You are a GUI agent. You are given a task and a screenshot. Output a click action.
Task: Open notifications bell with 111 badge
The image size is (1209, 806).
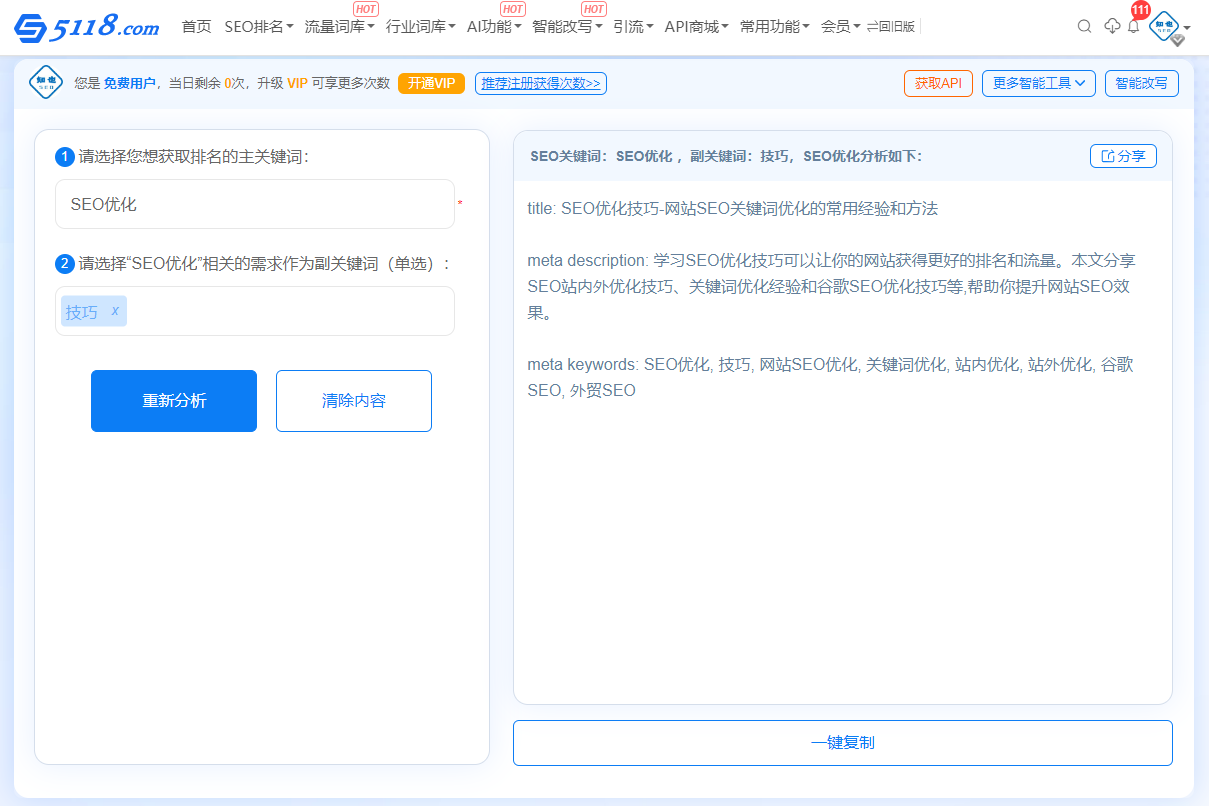[x=1133, y=27]
